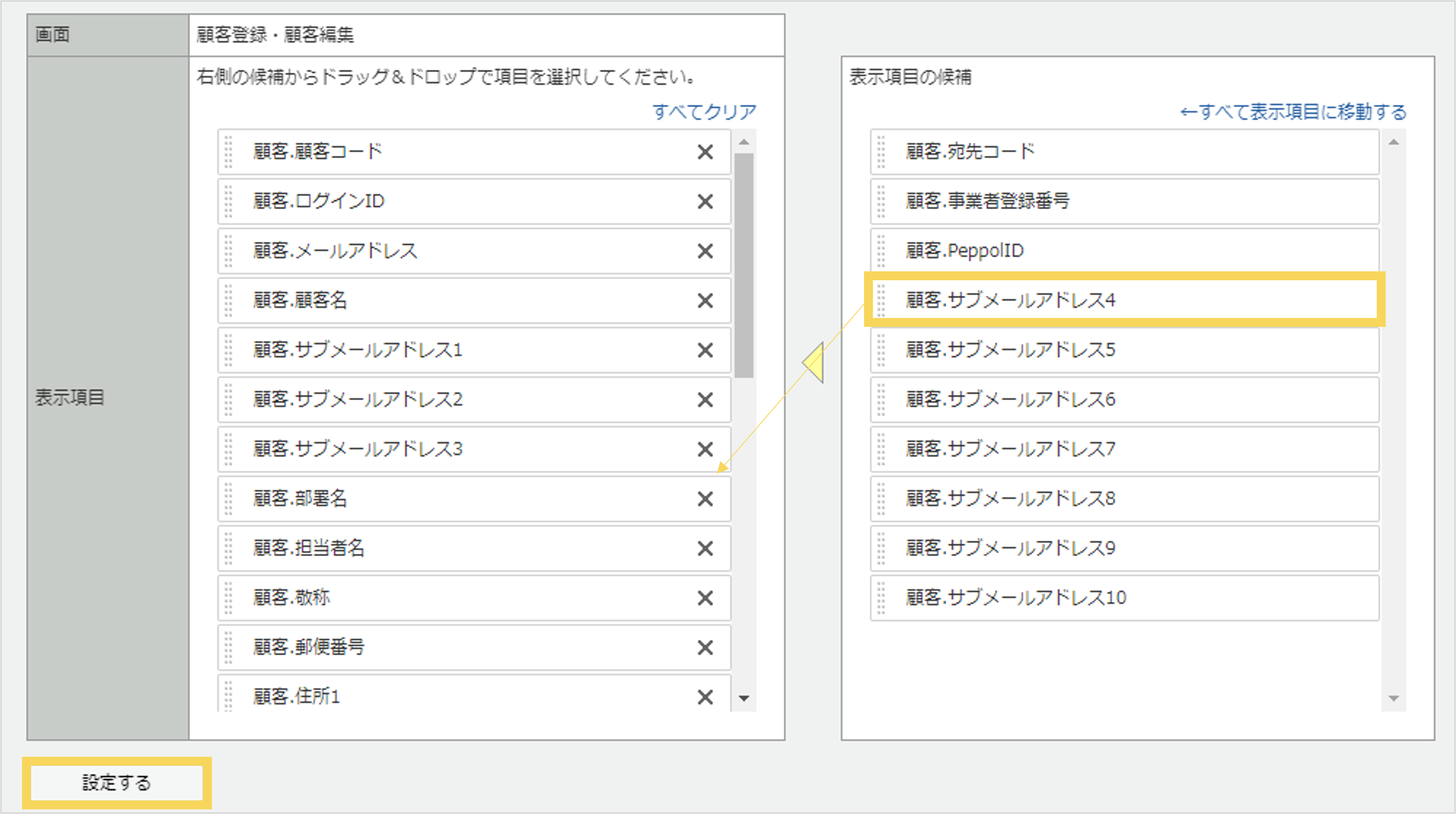Click X icon next to 顧客.敬称
The height and width of the screenshot is (814, 1456).
pos(705,598)
